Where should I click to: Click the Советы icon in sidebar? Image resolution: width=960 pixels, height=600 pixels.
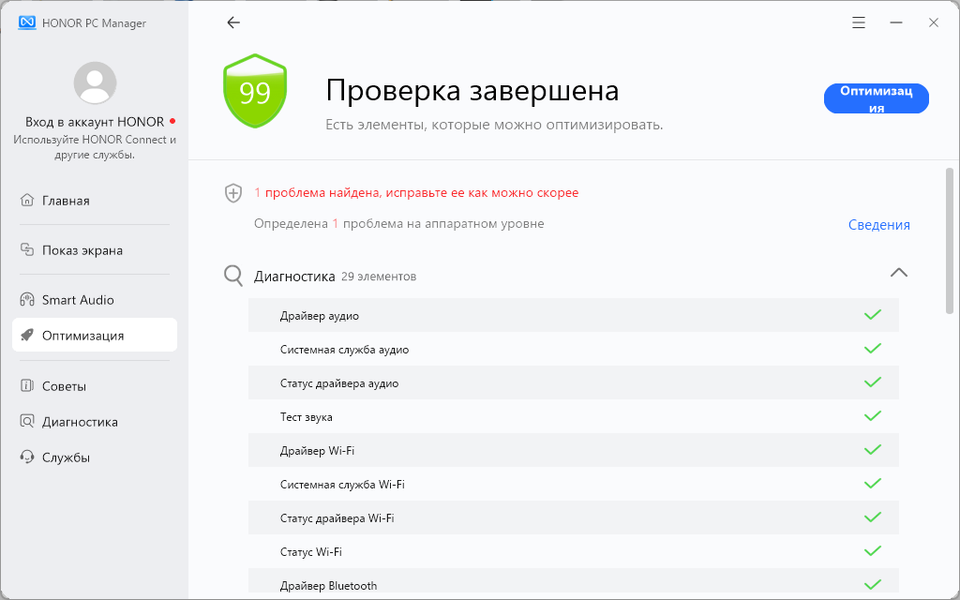pyautogui.click(x=27, y=386)
